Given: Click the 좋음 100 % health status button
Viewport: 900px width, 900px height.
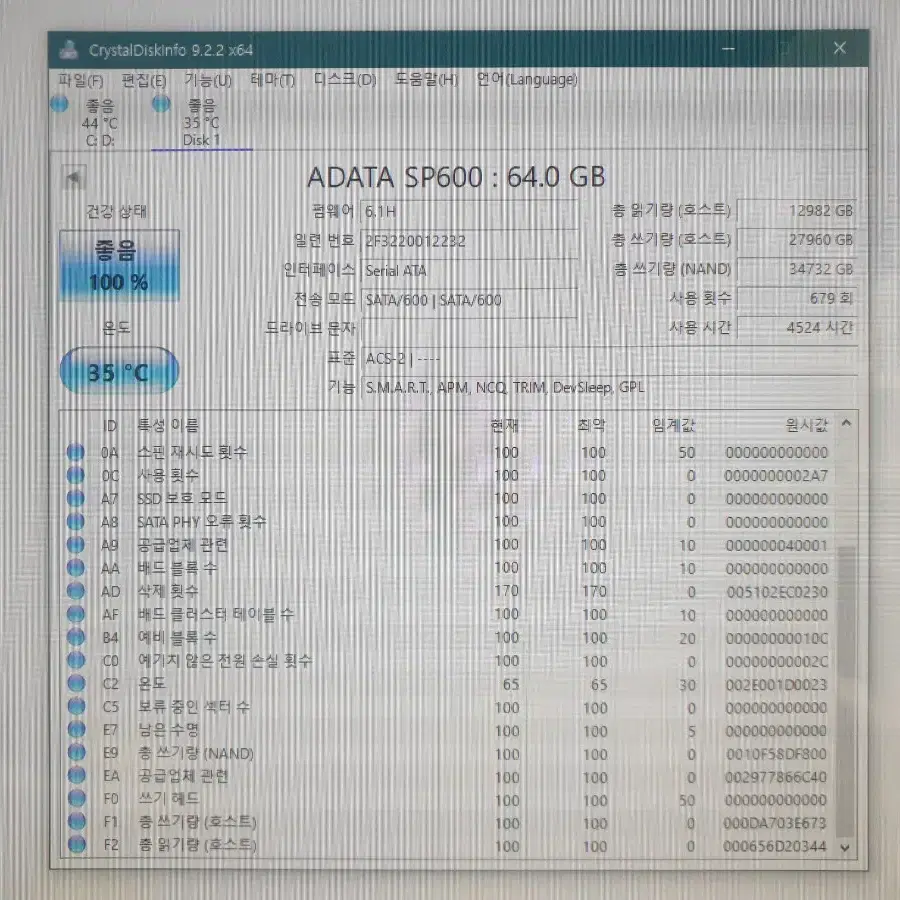Looking at the screenshot, I should tap(119, 266).
